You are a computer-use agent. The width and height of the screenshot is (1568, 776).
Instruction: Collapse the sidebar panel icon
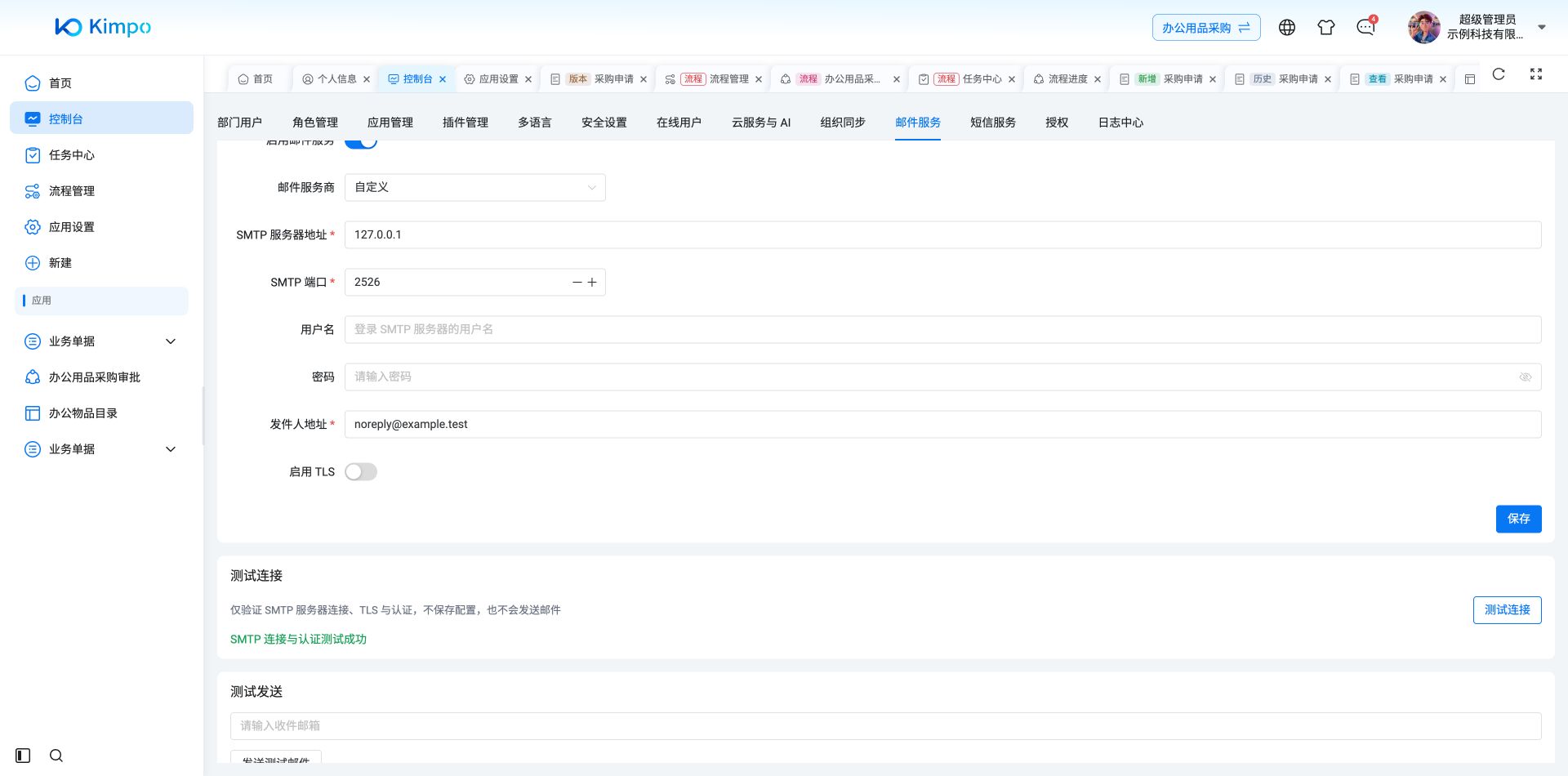[23, 756]
